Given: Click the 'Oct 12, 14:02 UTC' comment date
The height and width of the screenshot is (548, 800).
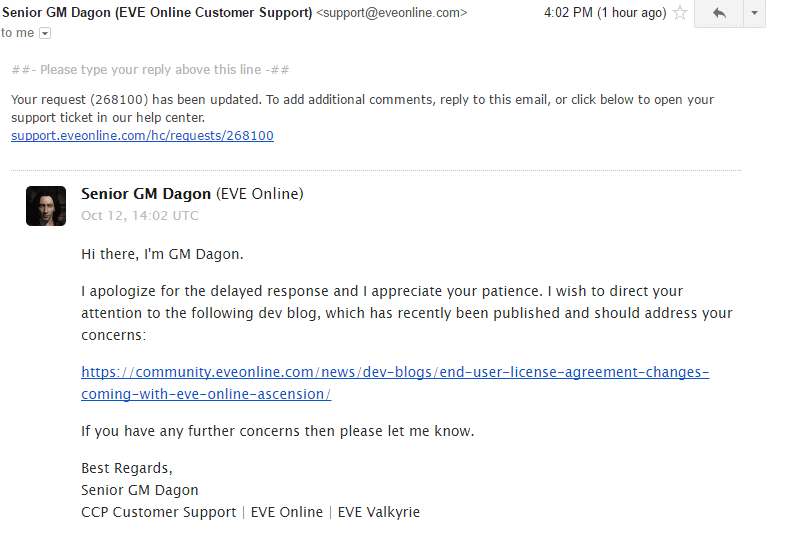Looking at the screenshot, I should (140, 216).
